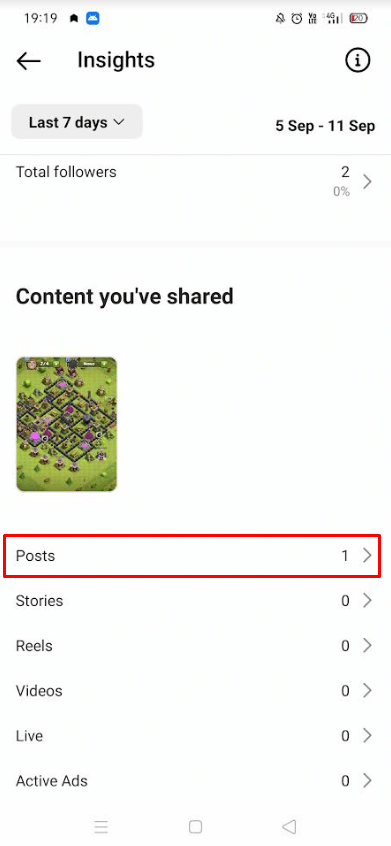Tap the 5 Sep - 11 Sep date range
This screenshot has width=391, height=846.
coord(325,126)
